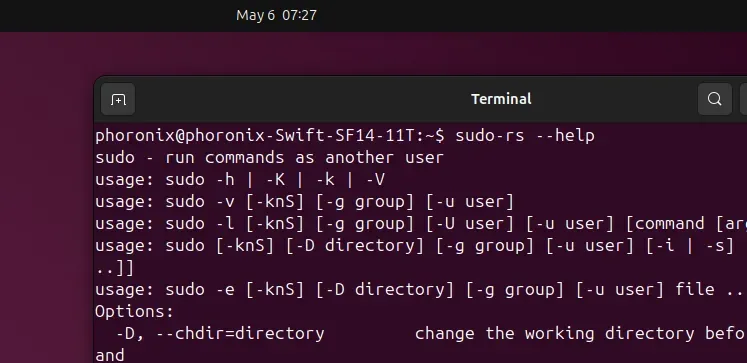The width and height of the screenshot is (747, 363).
Task: Click the typed sudo-rs --help command
Action: tap(525, 136)
